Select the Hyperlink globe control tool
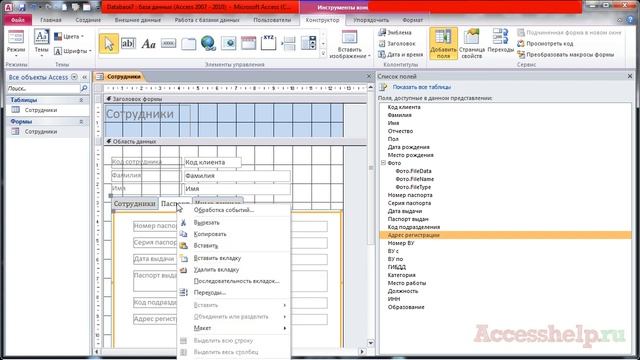 [x=208, y=43]
